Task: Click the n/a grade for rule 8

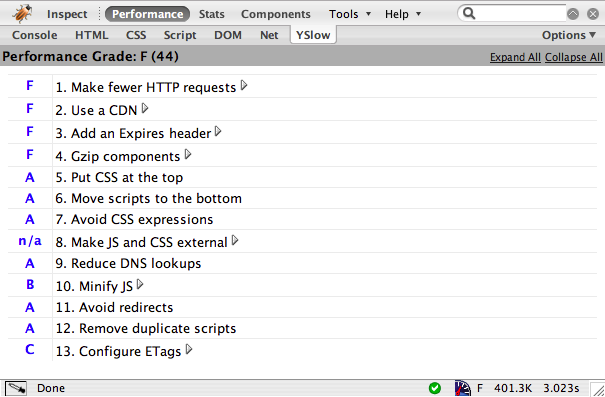Action: pyautogui.click(x=30, y=241)
